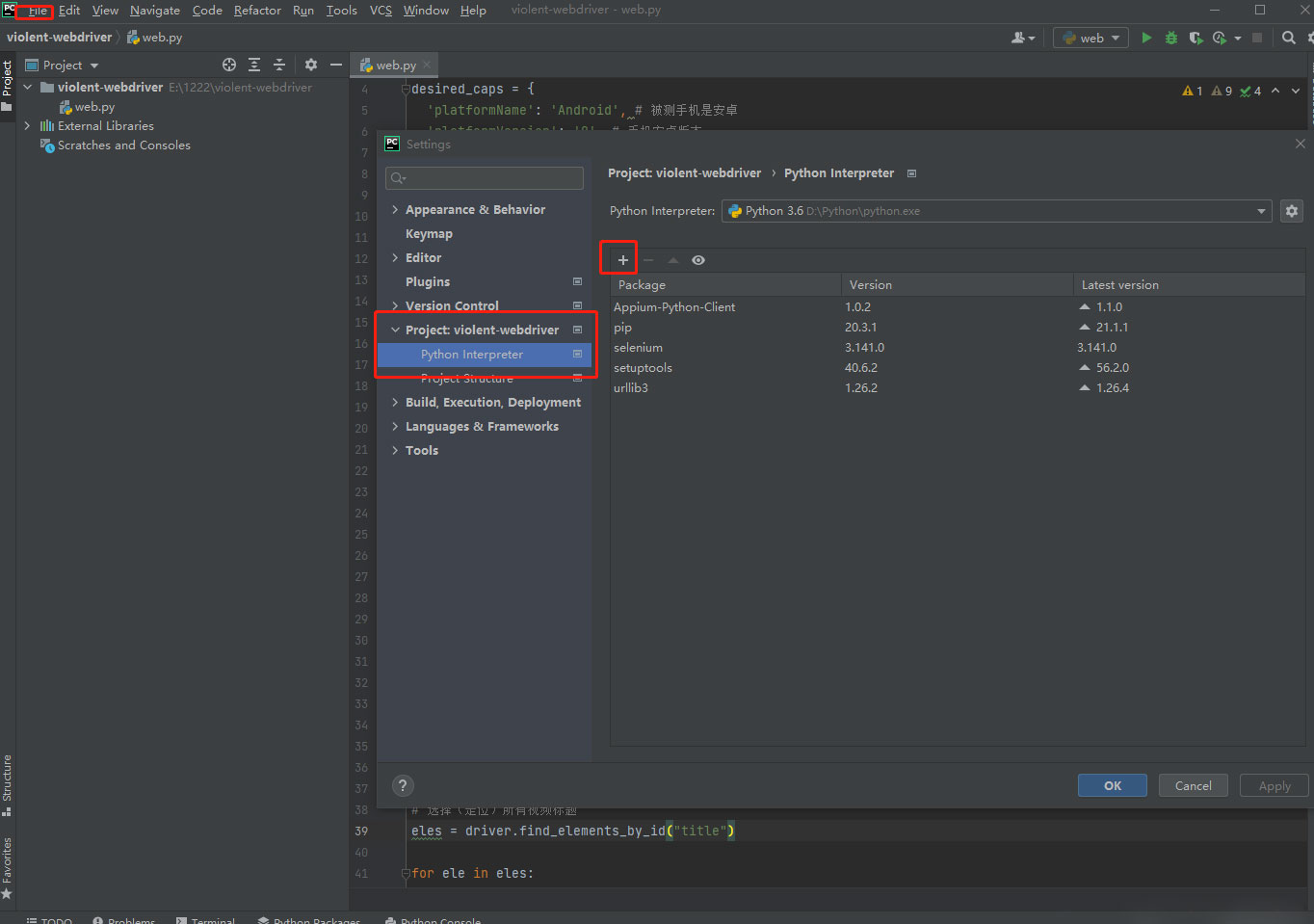Select Keymap in settings list
This screenshot has width=1314, height=924.
click(429, 233)
